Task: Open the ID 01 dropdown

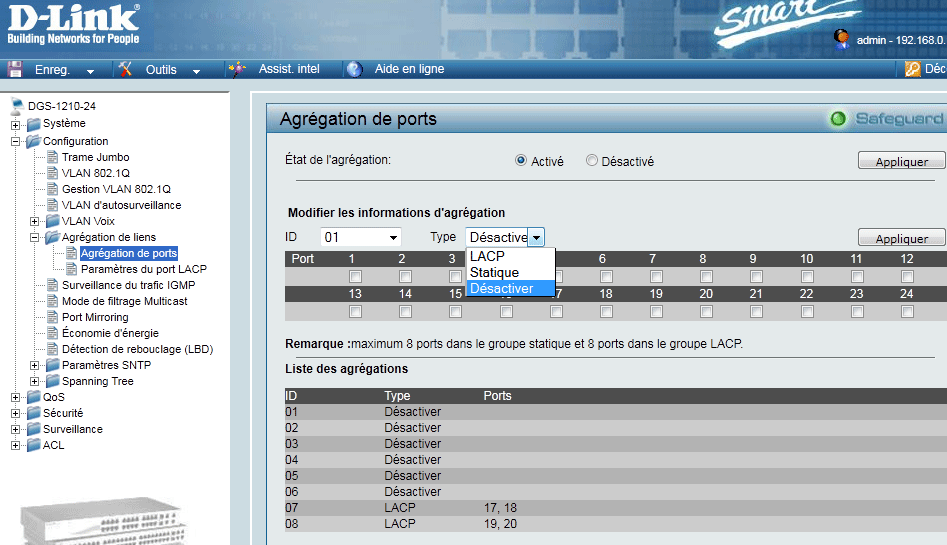Action: (x=360, y=237)
